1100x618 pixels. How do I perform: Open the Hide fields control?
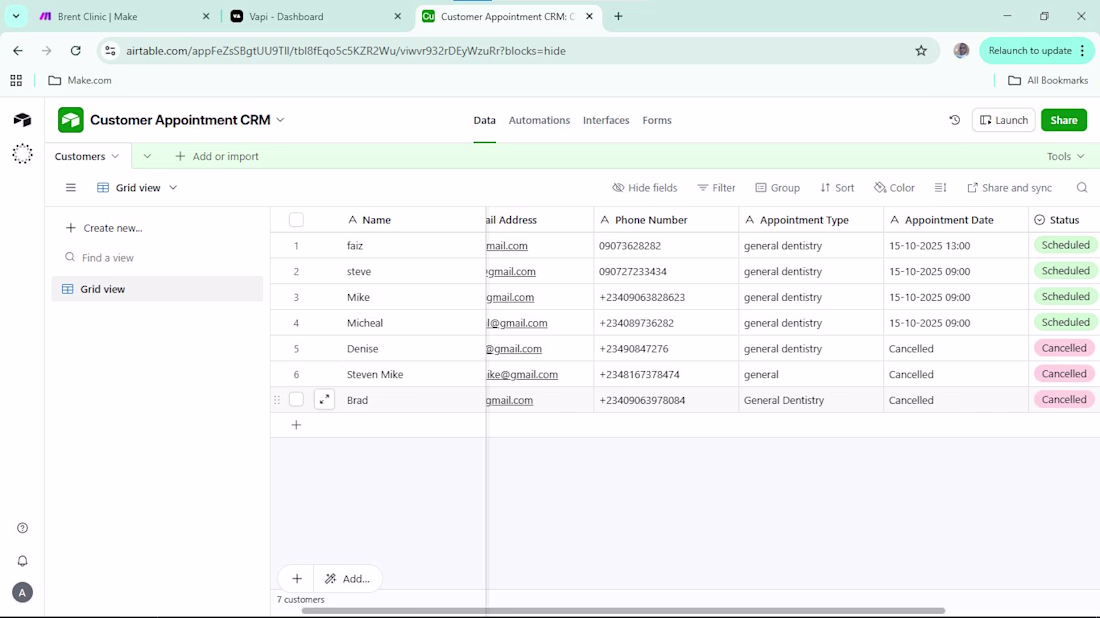point(645,188)
